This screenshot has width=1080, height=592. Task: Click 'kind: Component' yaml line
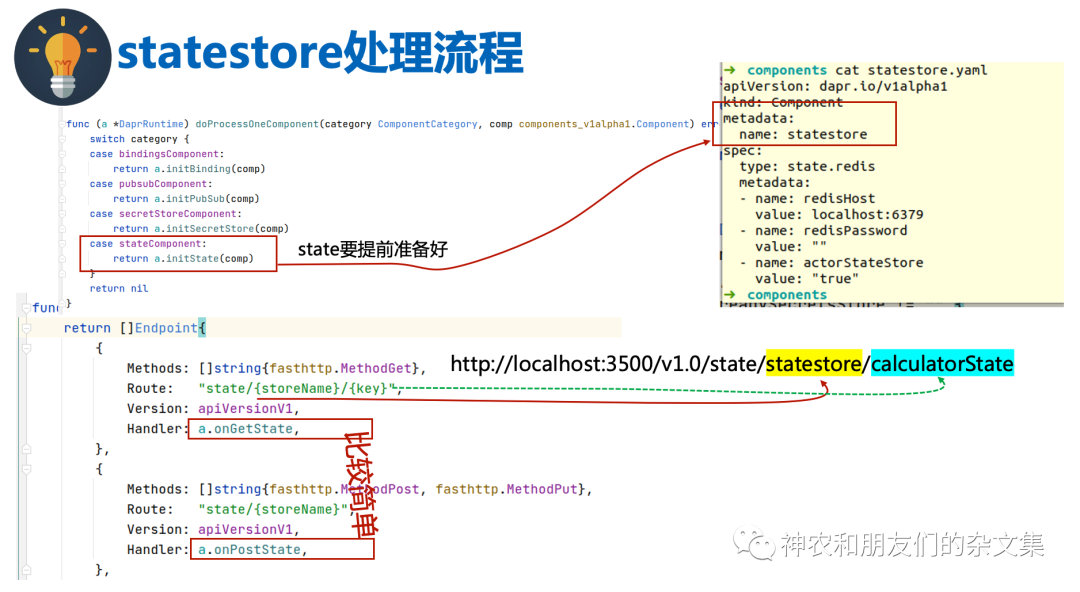pos(782,103)
